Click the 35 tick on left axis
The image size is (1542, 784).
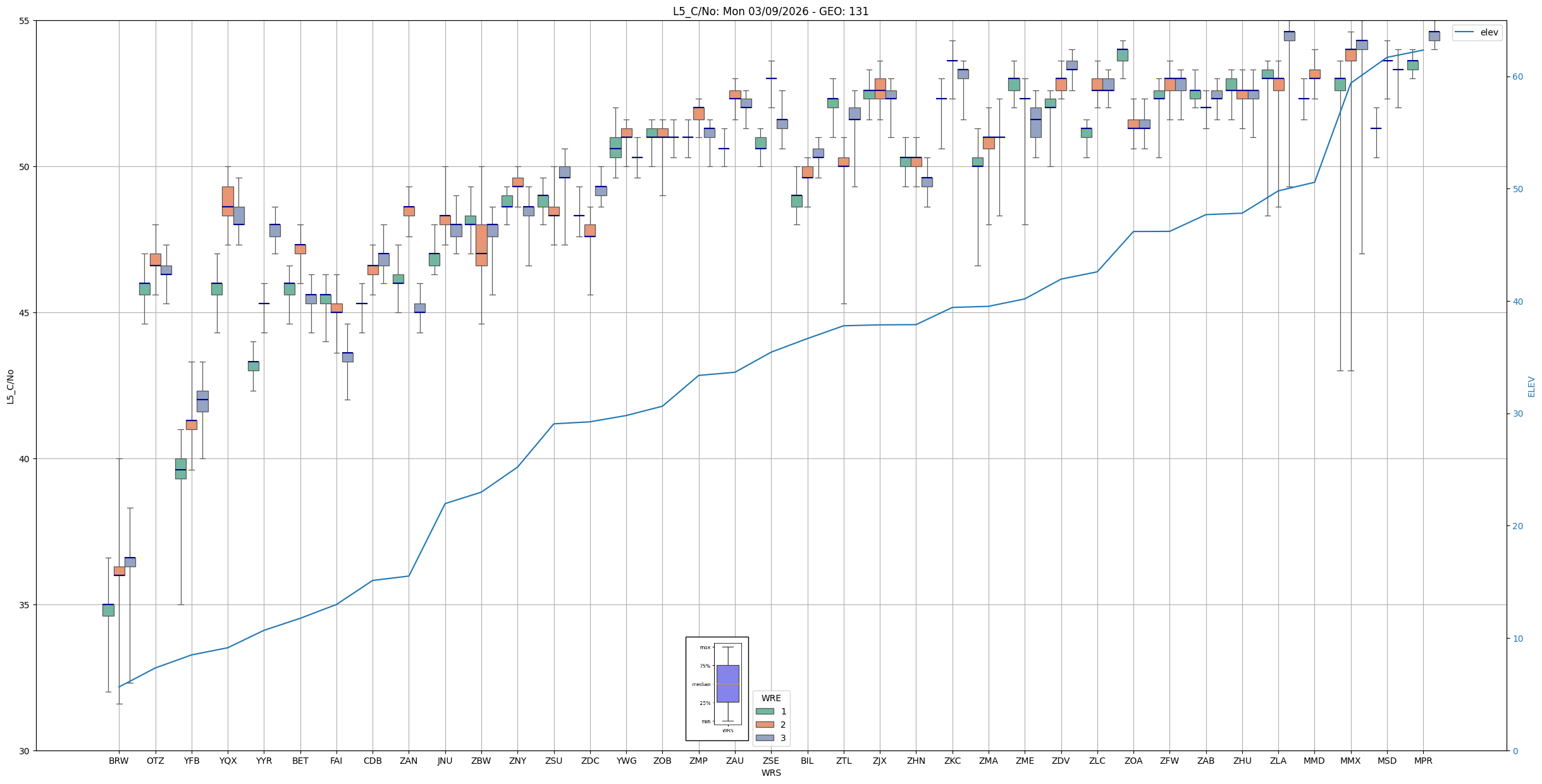tap(25, 605)
